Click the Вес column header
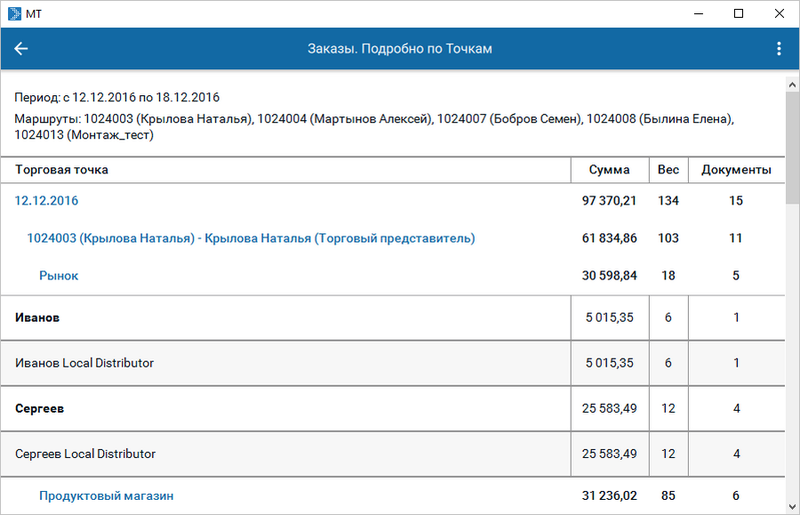This screenshot has width=800, height=515. tap(668, 170)
